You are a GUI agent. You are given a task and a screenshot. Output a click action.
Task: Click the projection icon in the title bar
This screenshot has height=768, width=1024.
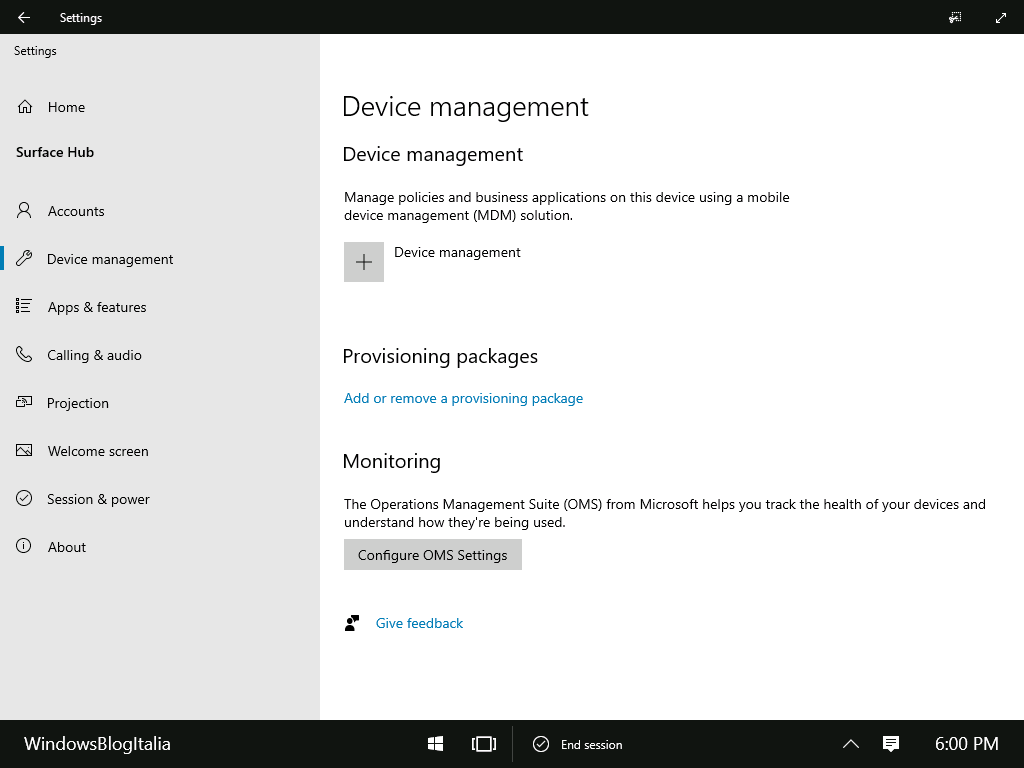click(x=955, y=18)
